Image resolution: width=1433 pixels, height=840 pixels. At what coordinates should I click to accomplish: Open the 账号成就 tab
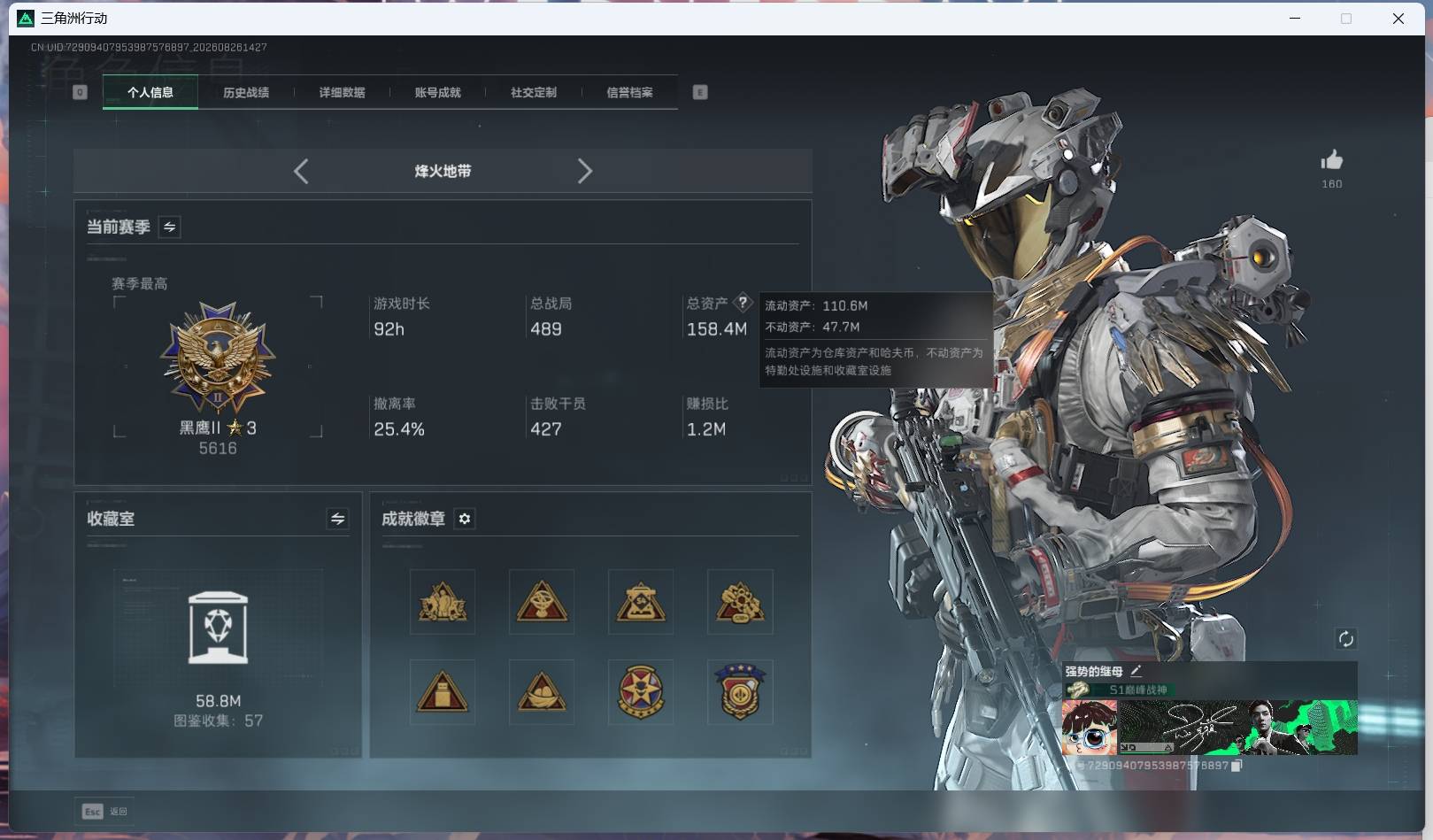[437, 92]
